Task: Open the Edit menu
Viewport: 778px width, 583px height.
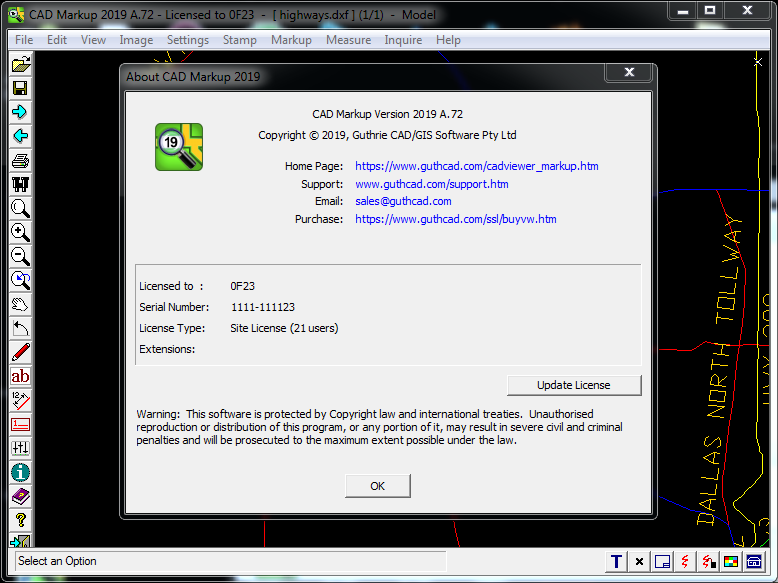Action: click(x=57, y=40)
